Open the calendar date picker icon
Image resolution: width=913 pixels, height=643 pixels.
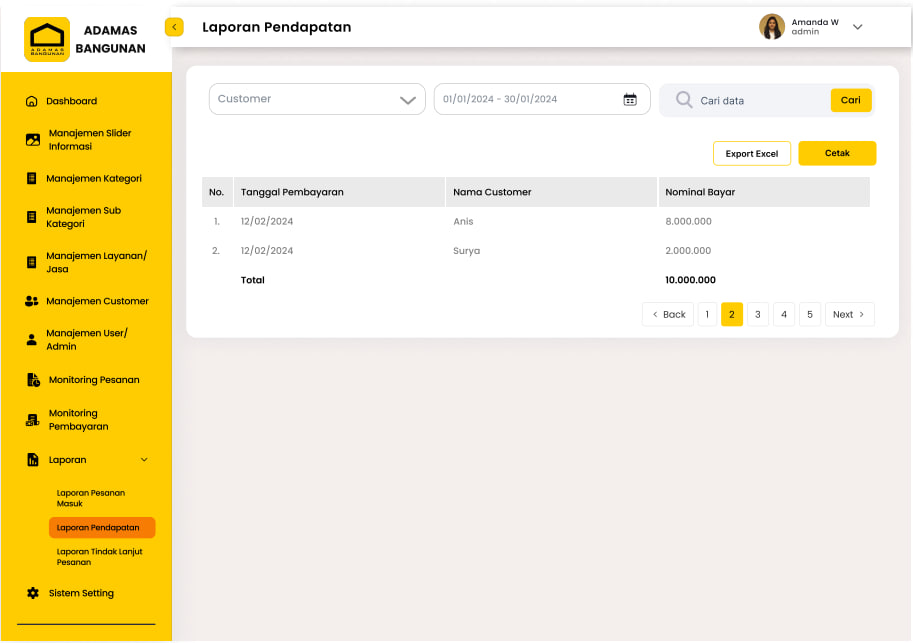630,100
